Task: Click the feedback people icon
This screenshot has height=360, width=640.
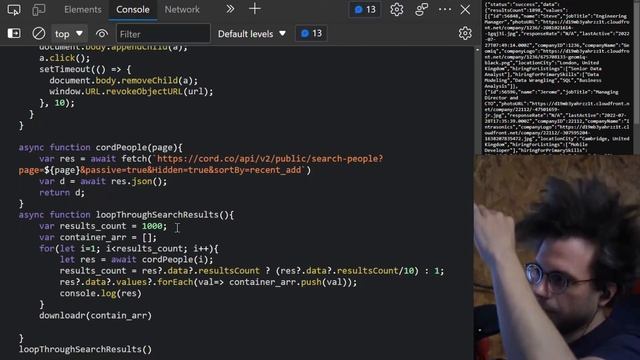Action: click(x=421, y=9)
